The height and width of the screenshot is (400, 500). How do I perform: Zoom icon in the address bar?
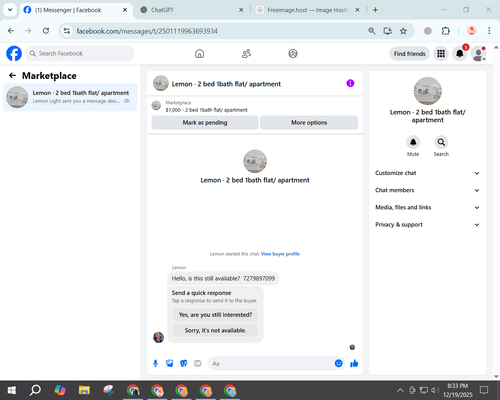tap(372, 31)
